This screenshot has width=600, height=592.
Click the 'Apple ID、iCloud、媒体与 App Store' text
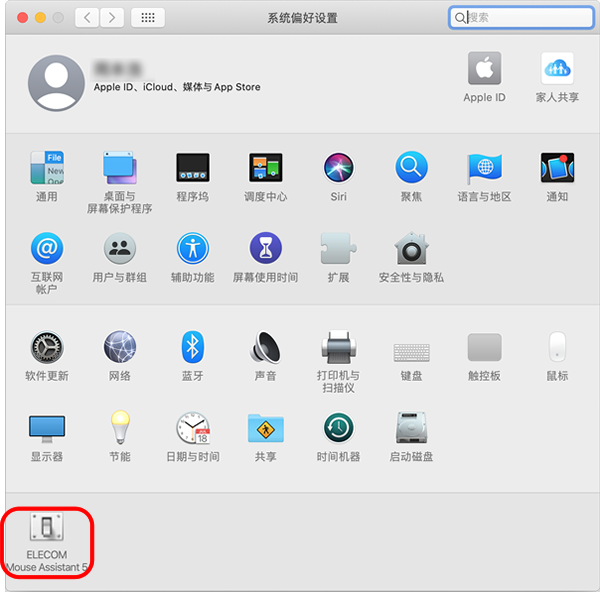click(177, 87)
